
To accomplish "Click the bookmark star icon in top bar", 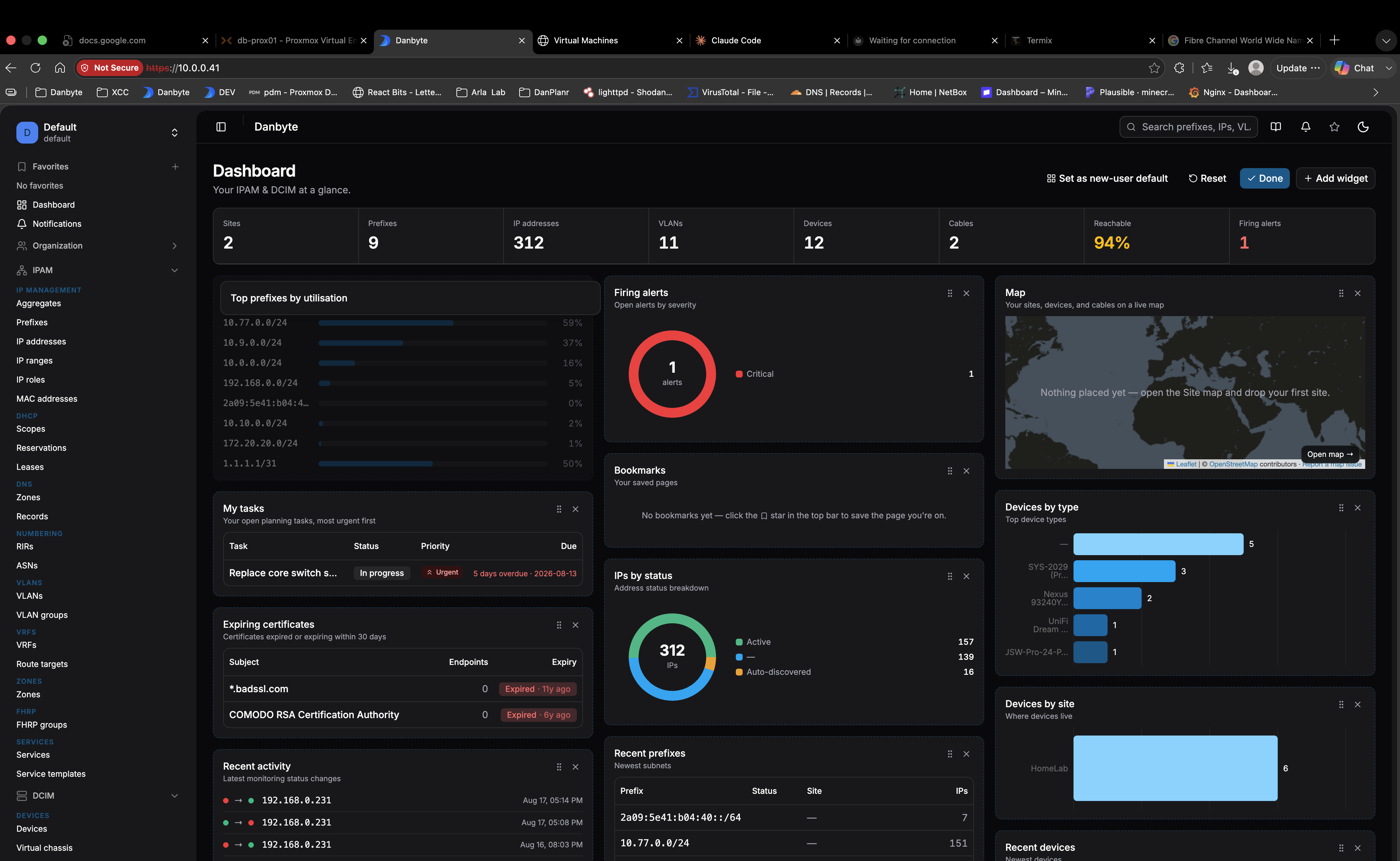I will coord(1334,127).
